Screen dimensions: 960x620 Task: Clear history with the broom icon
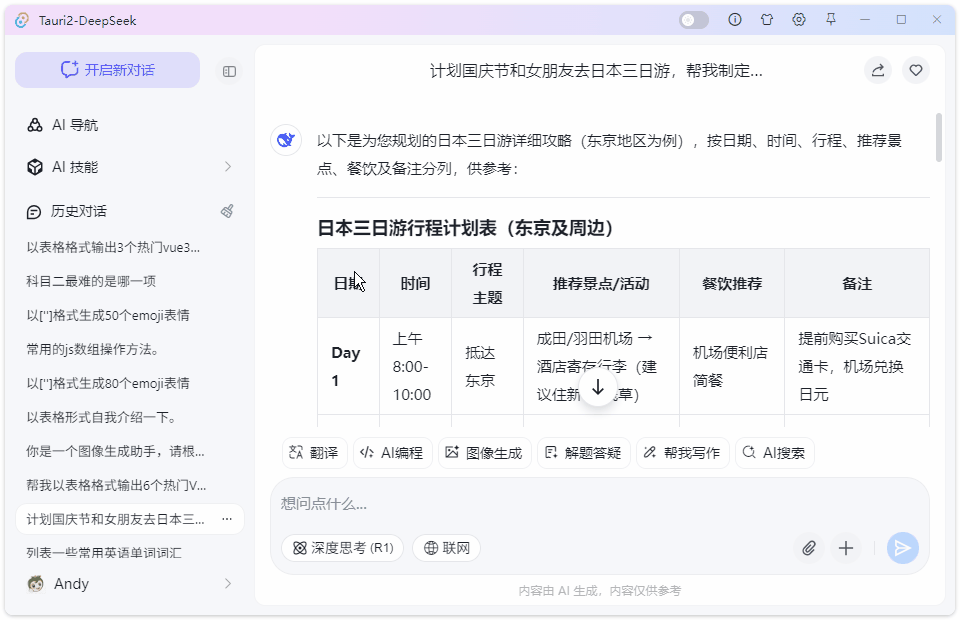[x=227, y=211]
